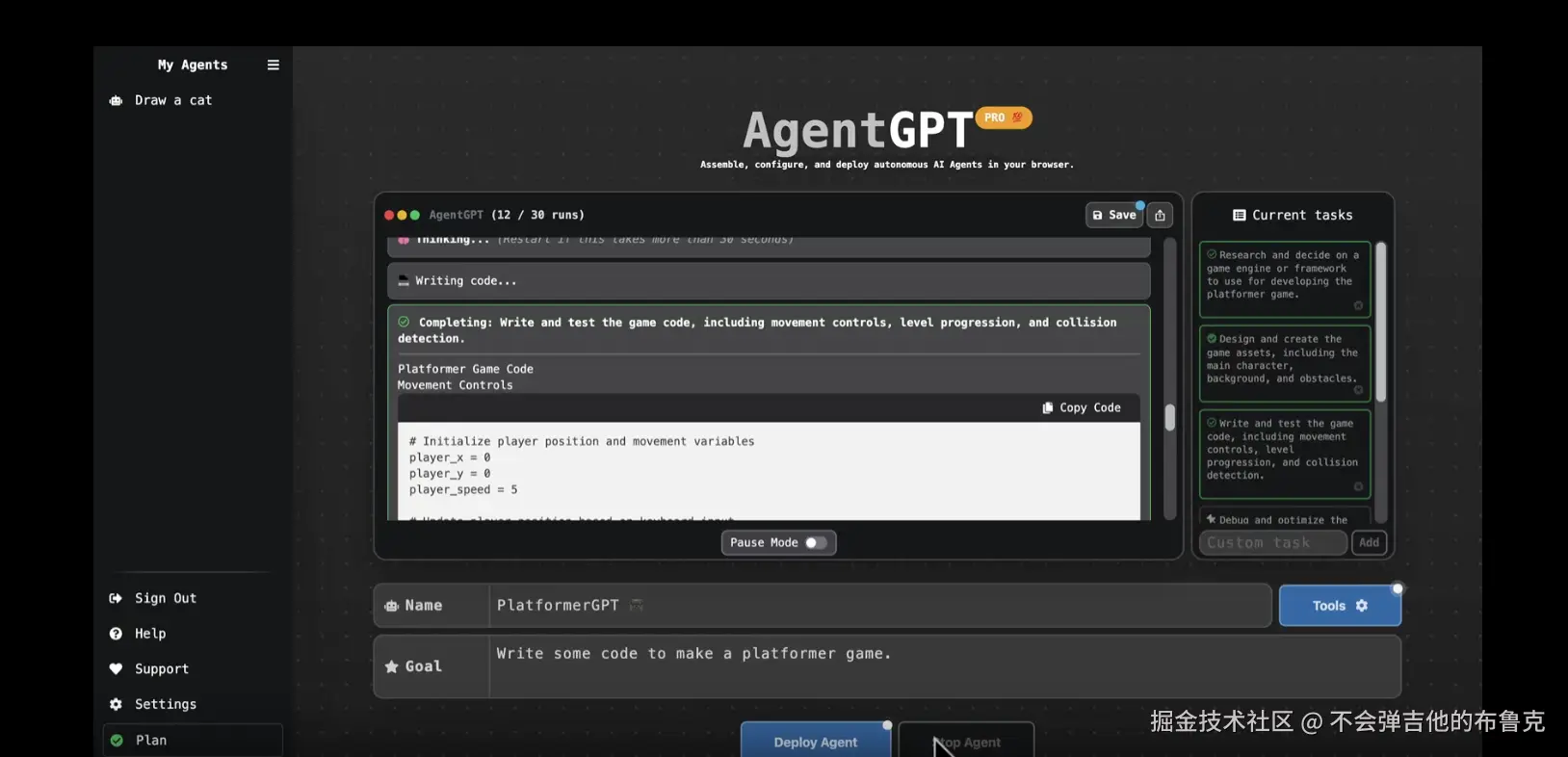Click the player_speed = 5 code line

pyautogui.click(x=463, y=490)
